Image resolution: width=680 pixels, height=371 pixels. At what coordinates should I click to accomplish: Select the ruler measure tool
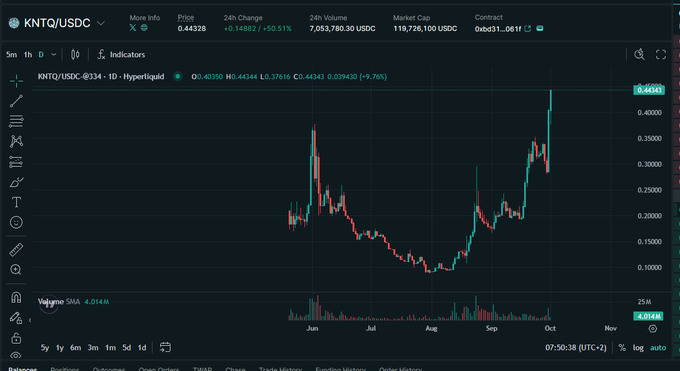16,250
